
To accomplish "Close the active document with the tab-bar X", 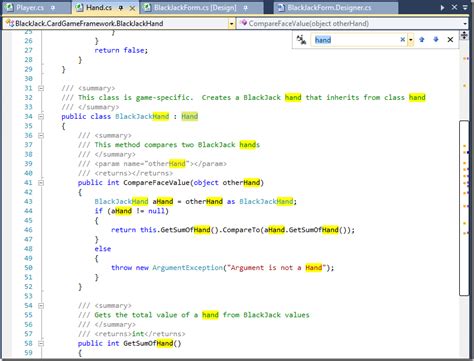I will tap(454, 7).
